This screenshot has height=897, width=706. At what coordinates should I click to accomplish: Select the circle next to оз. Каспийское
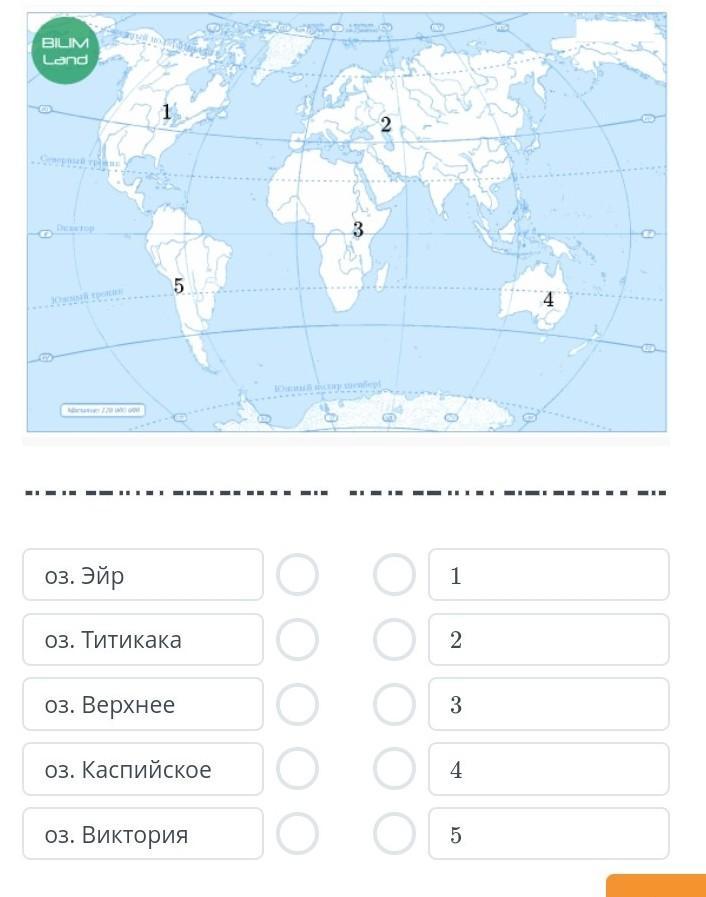pyautogui.click(x=298, y=769)
